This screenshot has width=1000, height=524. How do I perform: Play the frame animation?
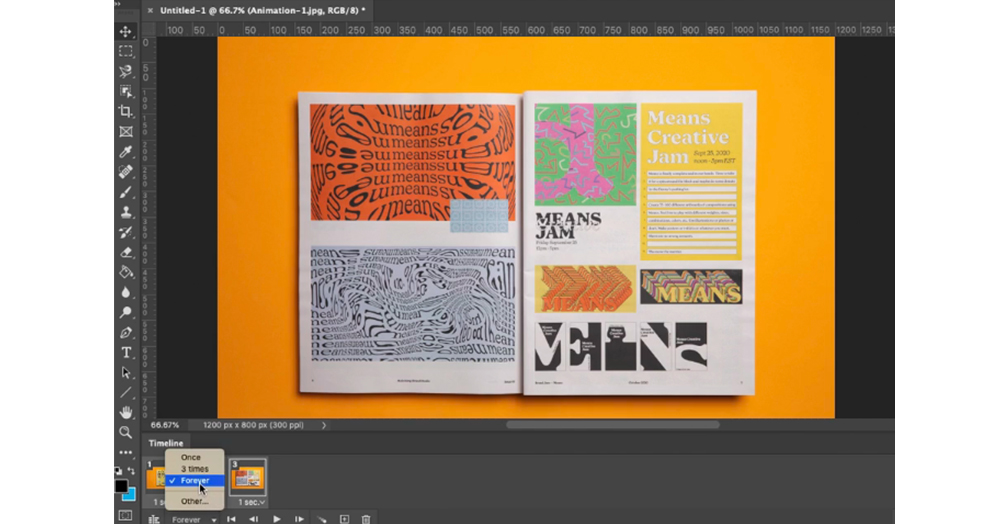coord(277,520)
